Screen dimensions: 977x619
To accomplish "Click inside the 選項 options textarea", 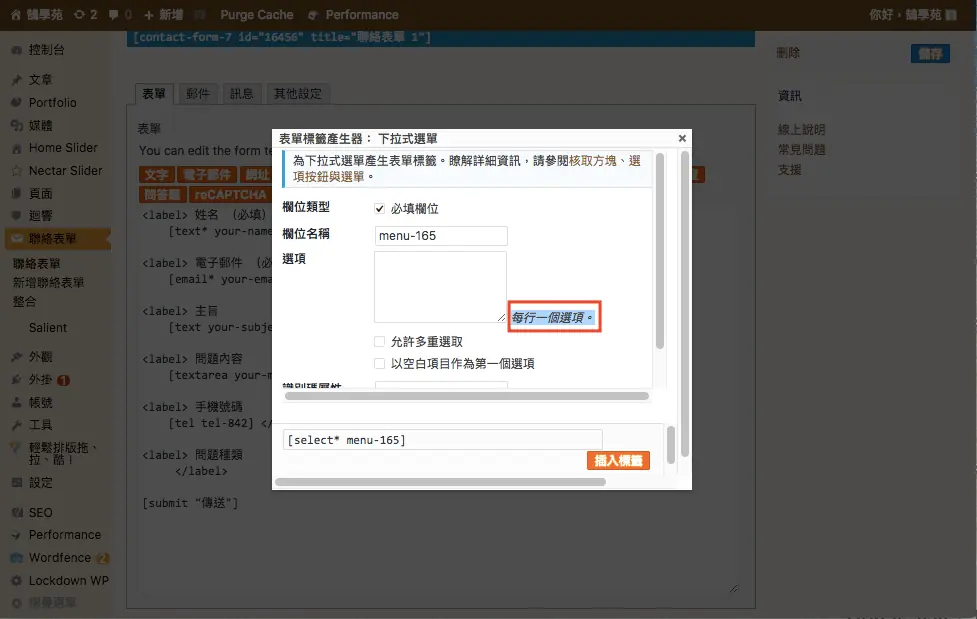I will point(441,287).
